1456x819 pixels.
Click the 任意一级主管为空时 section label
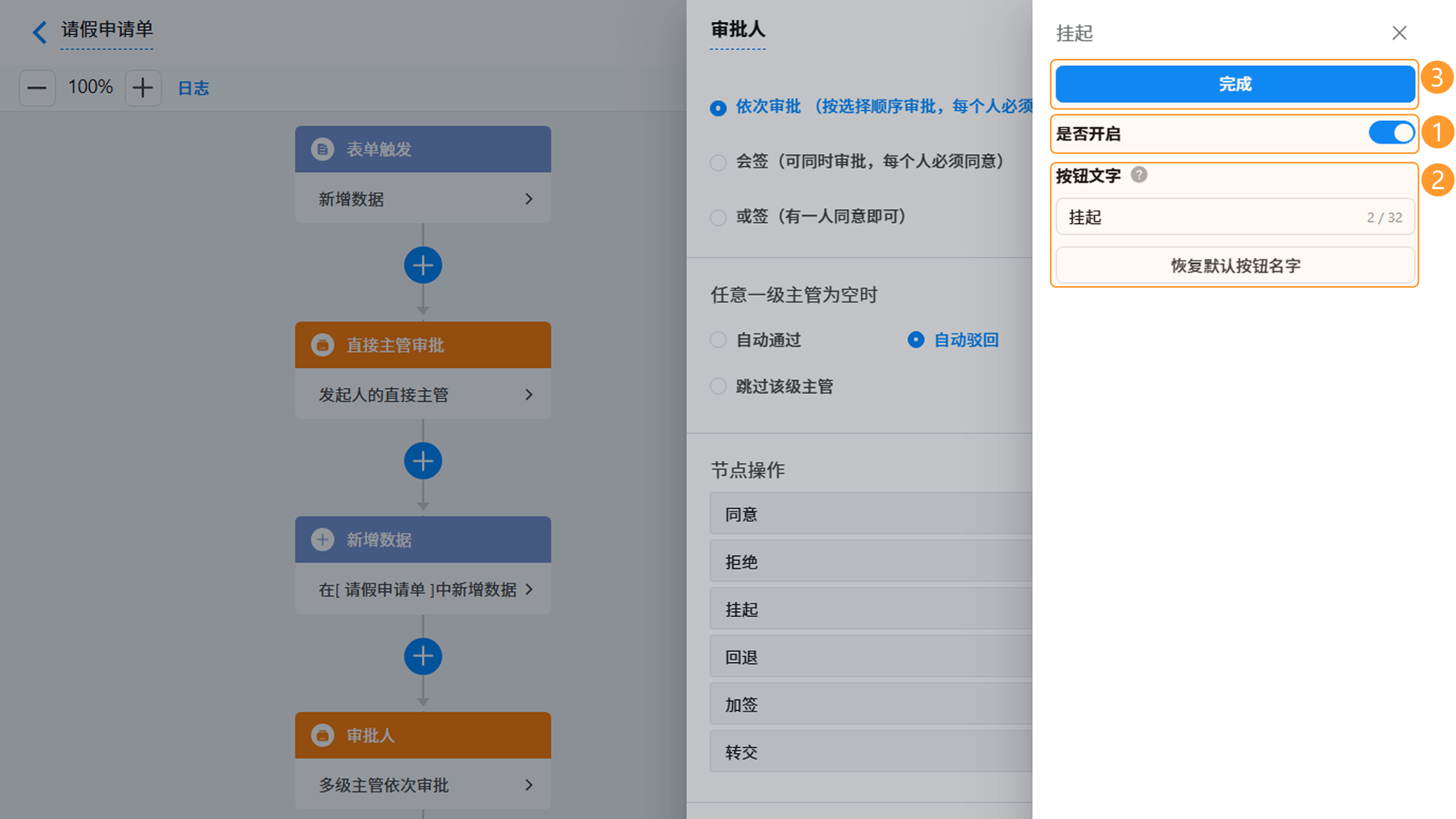point(794,295)
